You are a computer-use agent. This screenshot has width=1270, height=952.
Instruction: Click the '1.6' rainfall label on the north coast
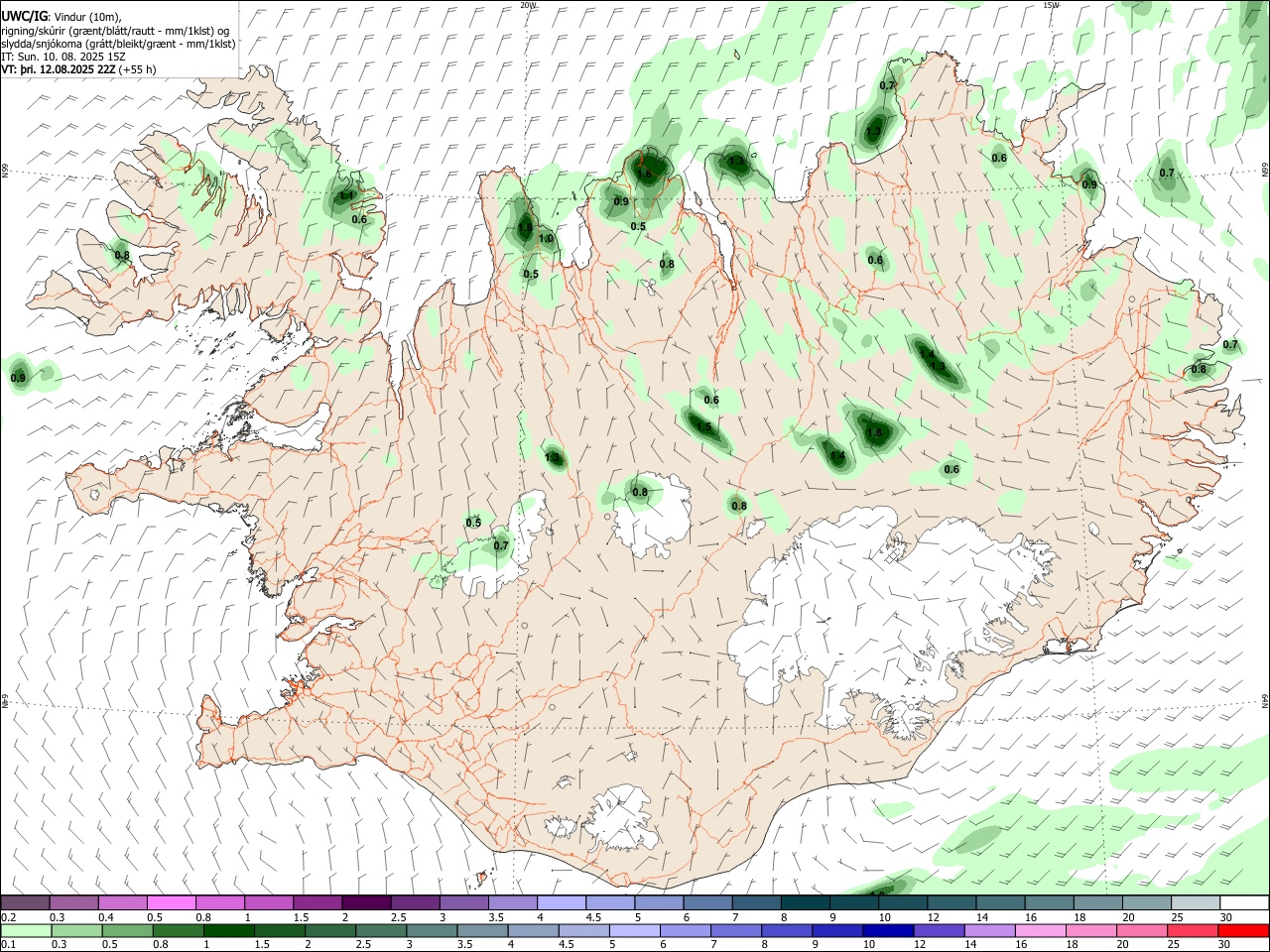pyautogui.click(x=644, y=174)
